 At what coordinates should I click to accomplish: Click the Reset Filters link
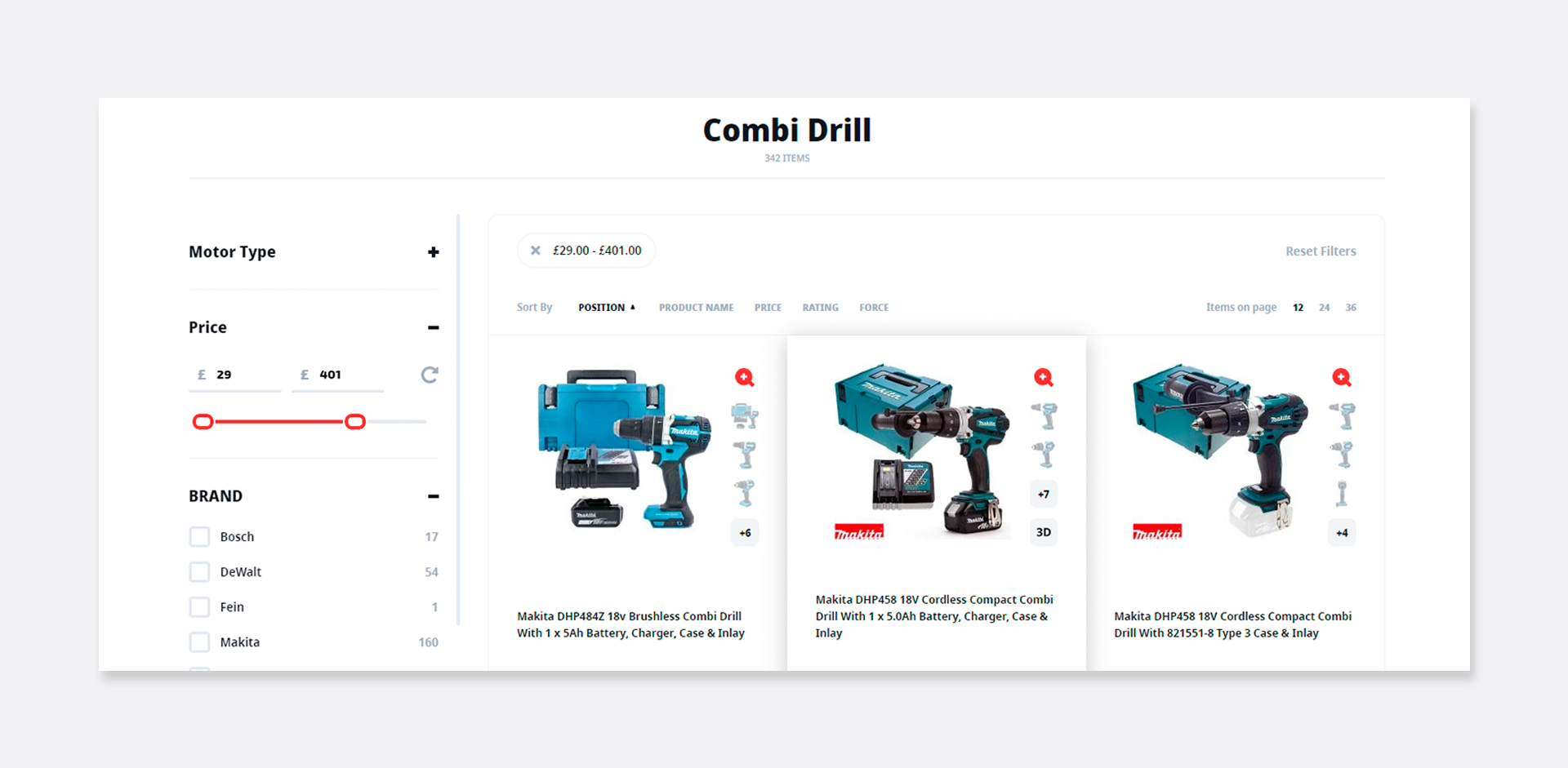(x=1321, y=251)
